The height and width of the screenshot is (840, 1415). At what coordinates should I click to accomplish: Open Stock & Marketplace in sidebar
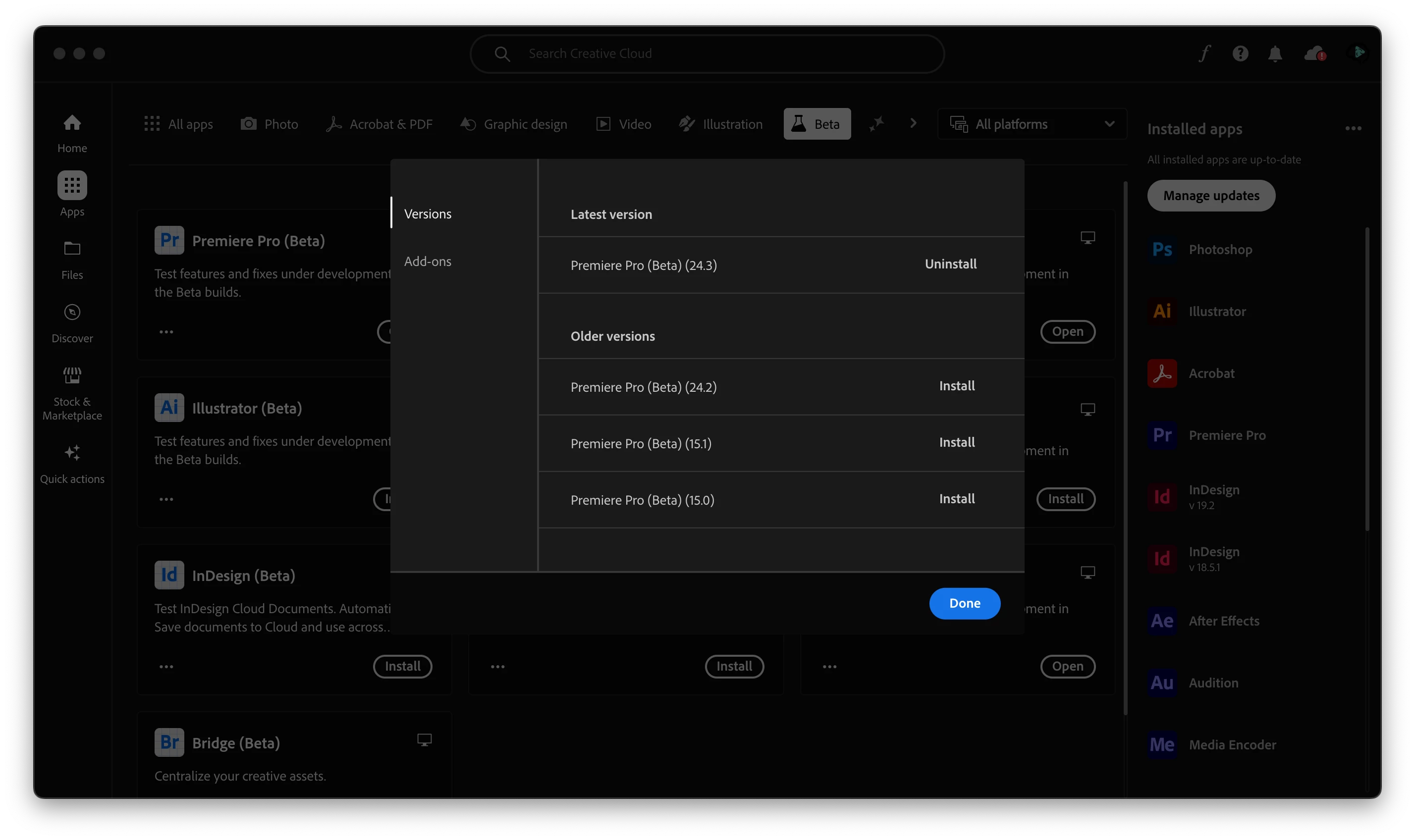tap(72, 392)
